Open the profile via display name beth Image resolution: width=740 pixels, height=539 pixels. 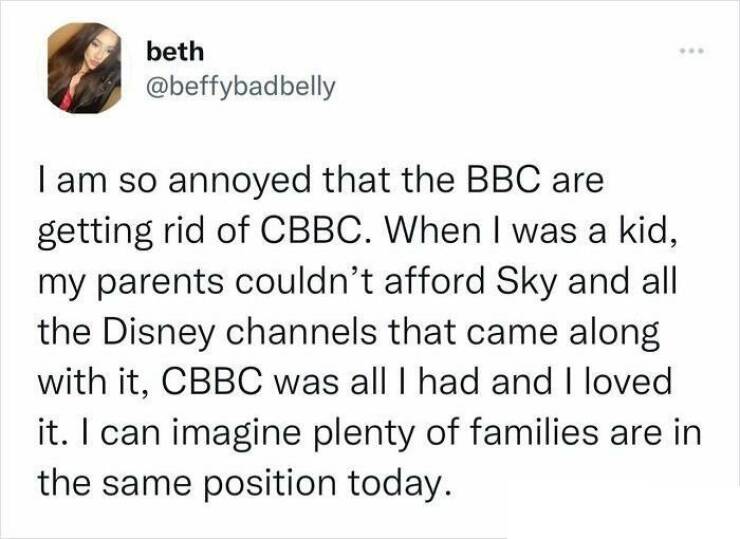pyautogui.click(x=173, y=49)
